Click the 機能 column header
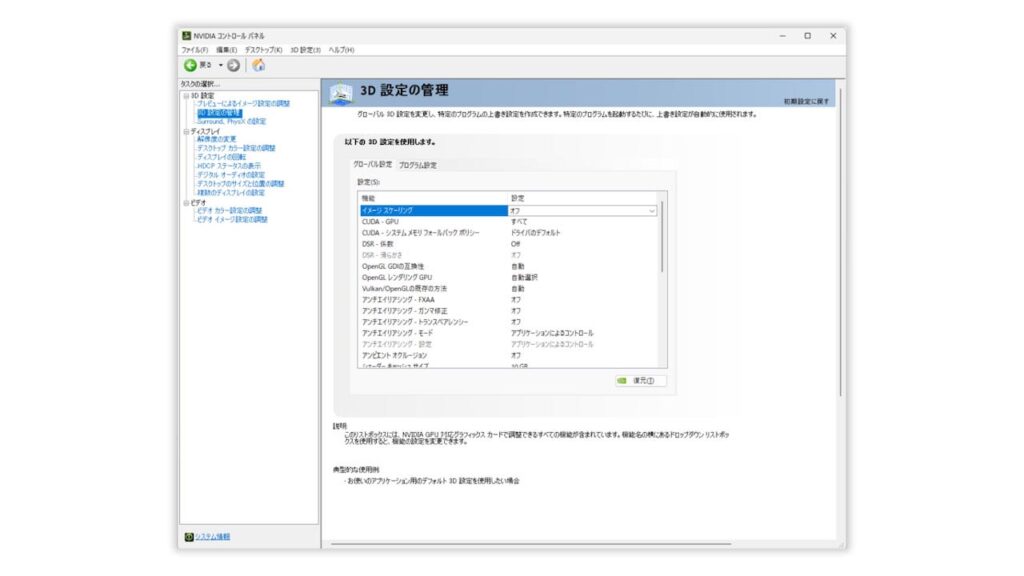1024x576 pixels. coord(433,199)
